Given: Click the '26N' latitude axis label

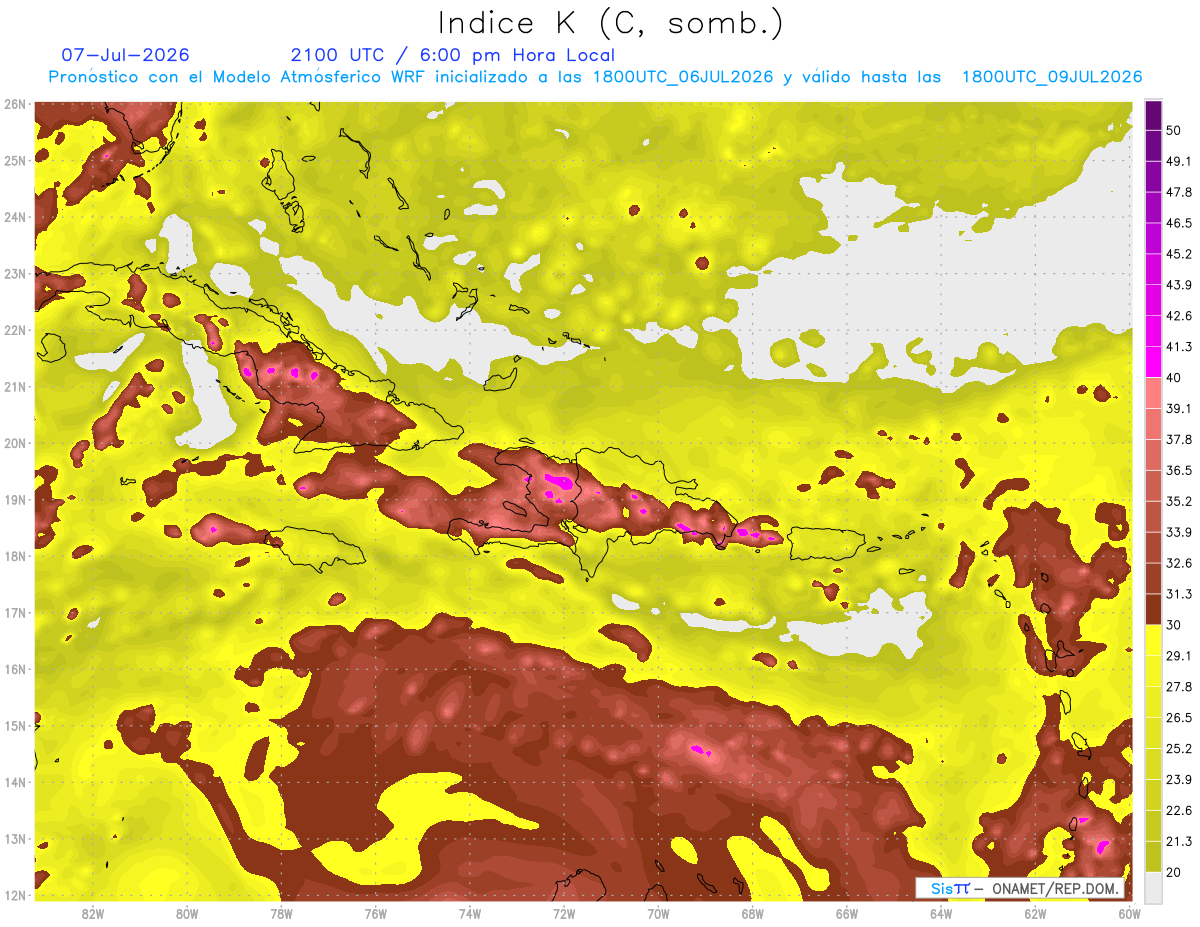Looking at the screenshot, I should coord(15,104).
